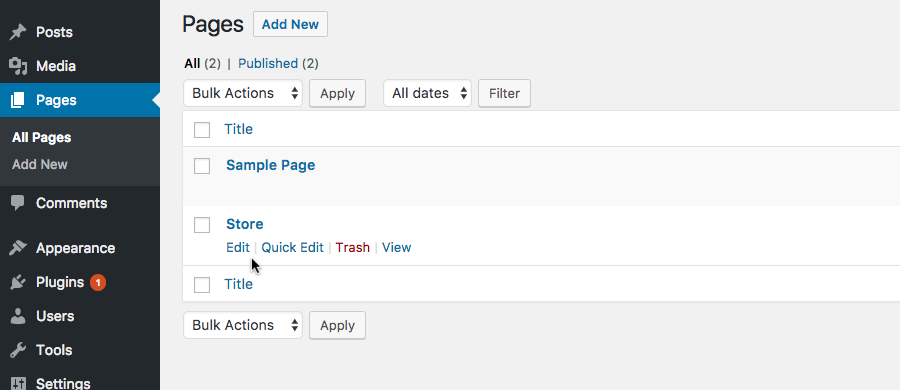Tick the Store page checkbox
The image size is (900, 390).
(x=202, y=225)
